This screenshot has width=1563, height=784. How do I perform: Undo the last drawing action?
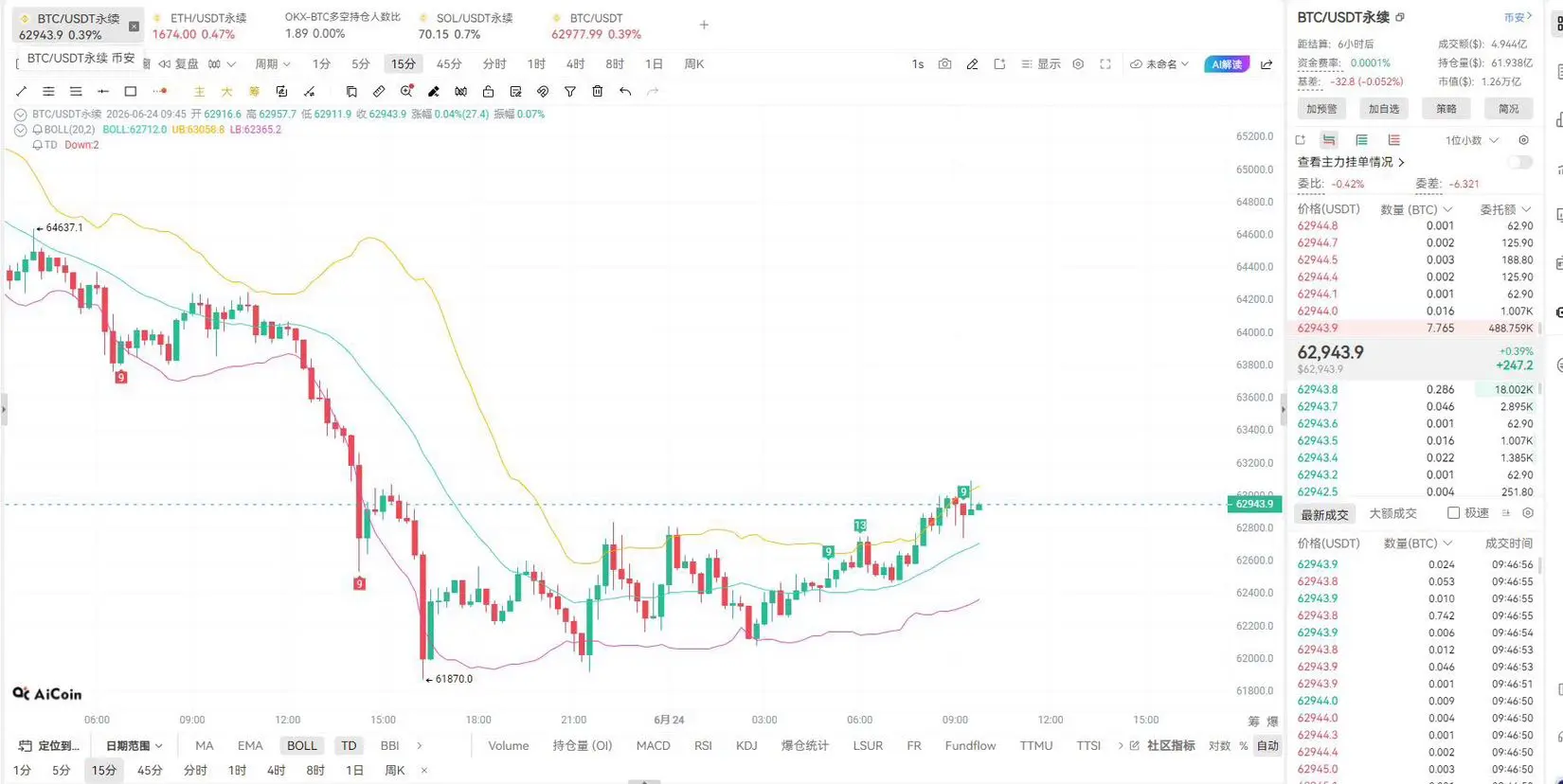coord(625,92)
